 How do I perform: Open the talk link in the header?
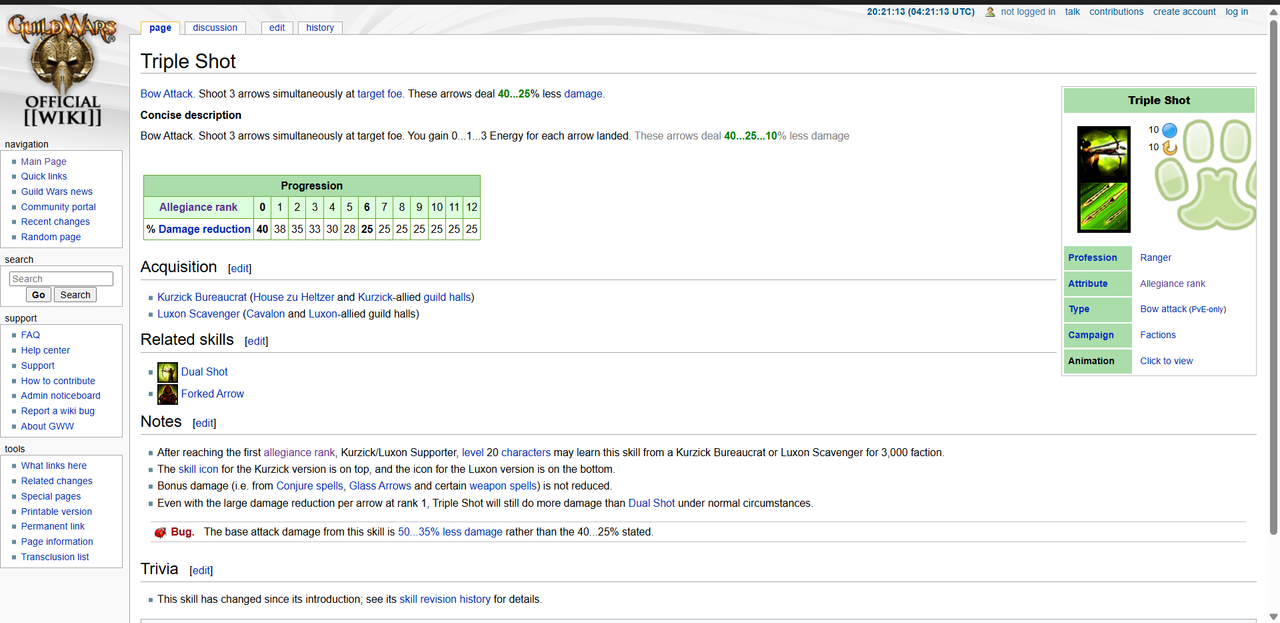pos(1072,12)
